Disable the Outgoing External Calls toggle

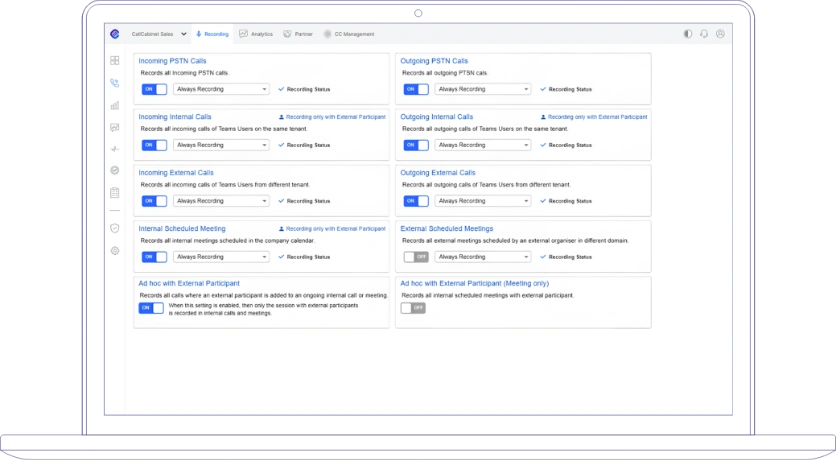[416, 201]
